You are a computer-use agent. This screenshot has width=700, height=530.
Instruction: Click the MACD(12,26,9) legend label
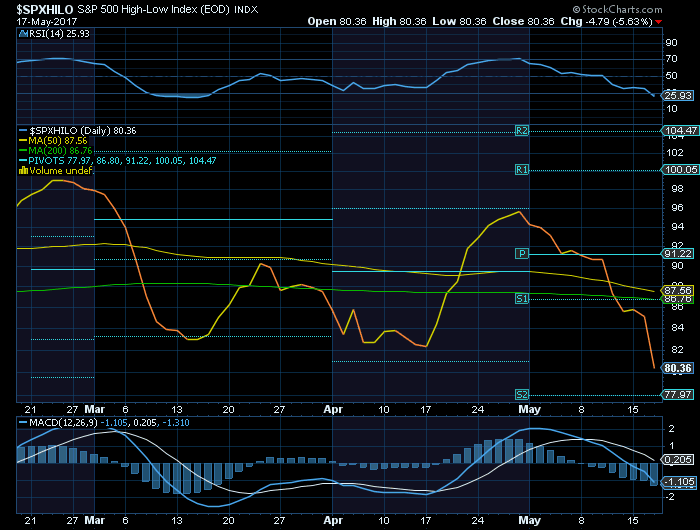[64, 422]
